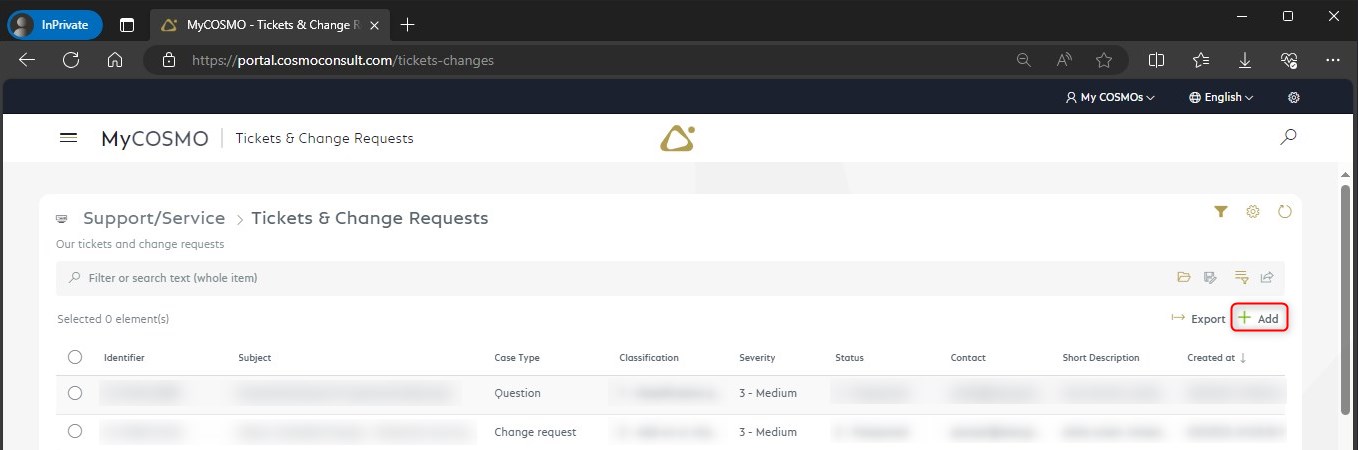Click the share filter icon
The width and height of the screenshot is (1358, 450).
[1267, 278]
